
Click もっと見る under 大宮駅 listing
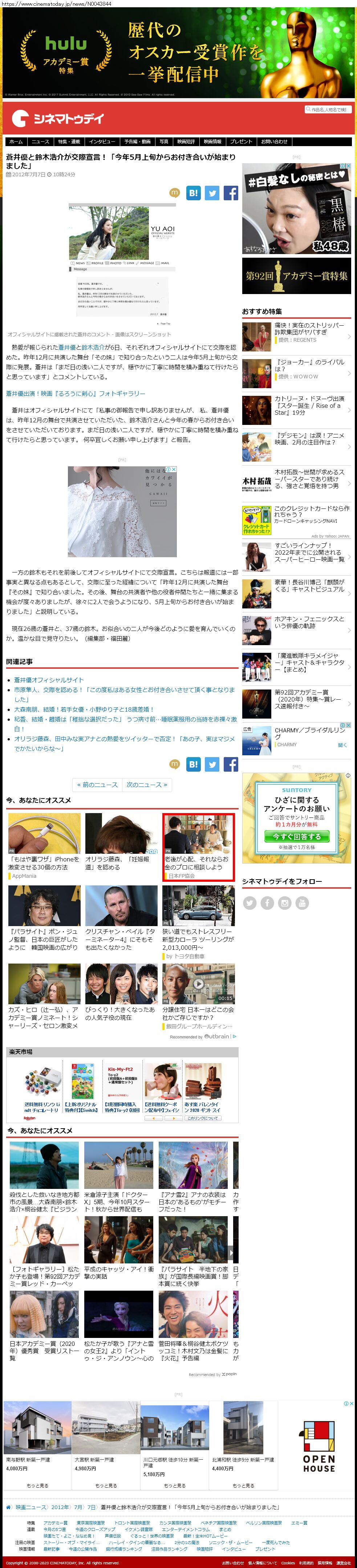point(106,1486)
